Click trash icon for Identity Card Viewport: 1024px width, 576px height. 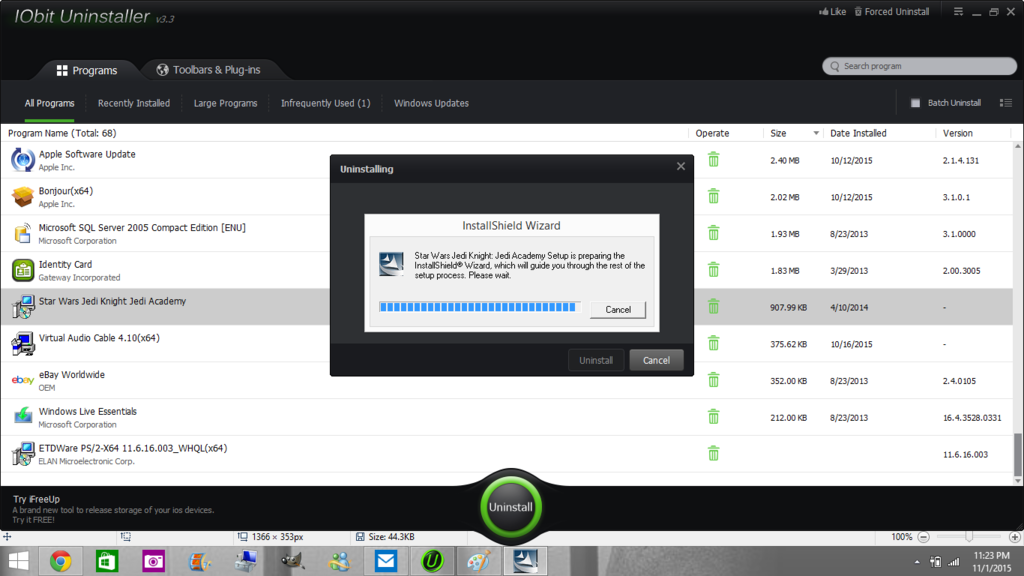(x=713, y=270)
